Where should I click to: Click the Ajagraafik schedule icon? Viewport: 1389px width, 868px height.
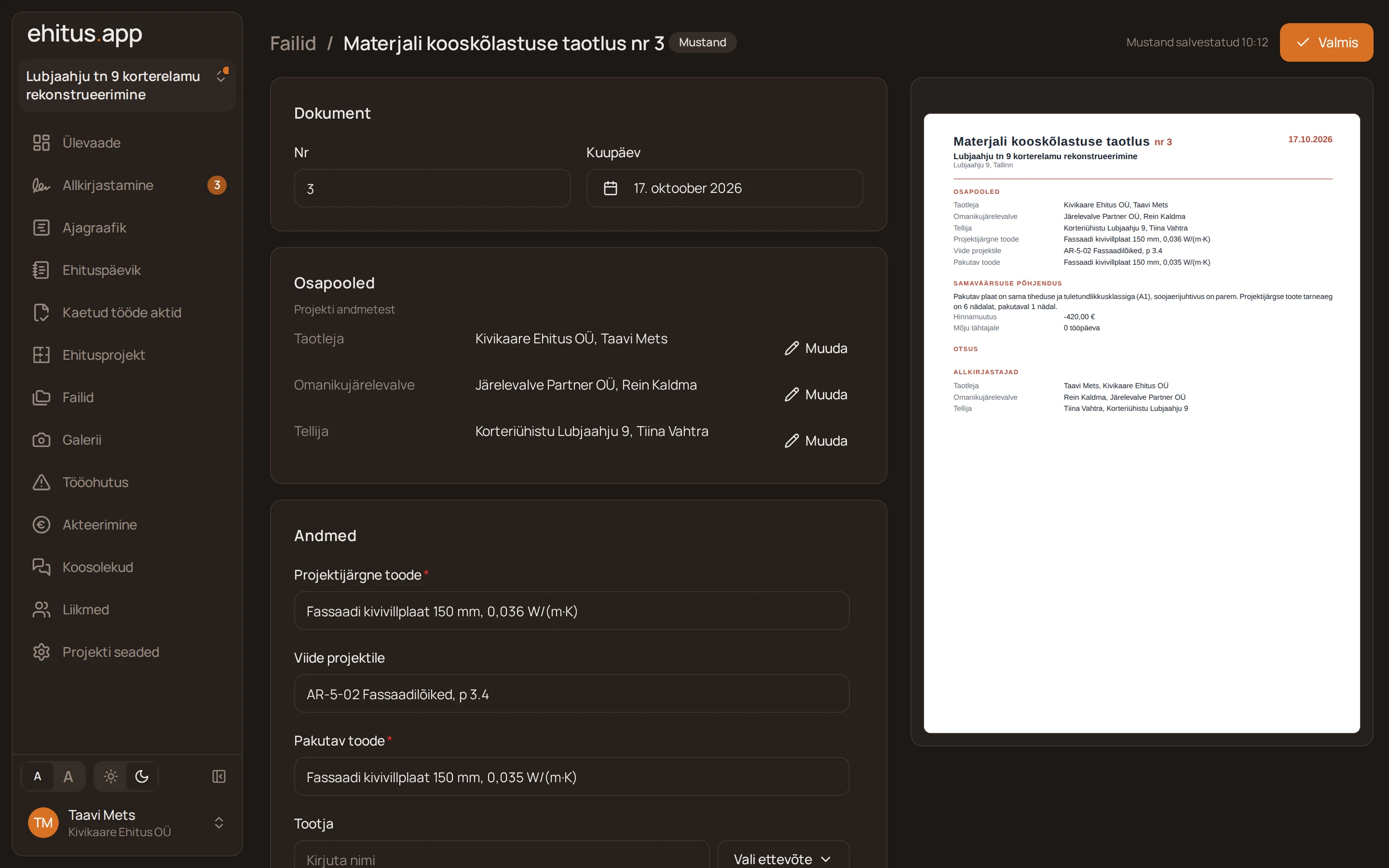coord(41,227)
